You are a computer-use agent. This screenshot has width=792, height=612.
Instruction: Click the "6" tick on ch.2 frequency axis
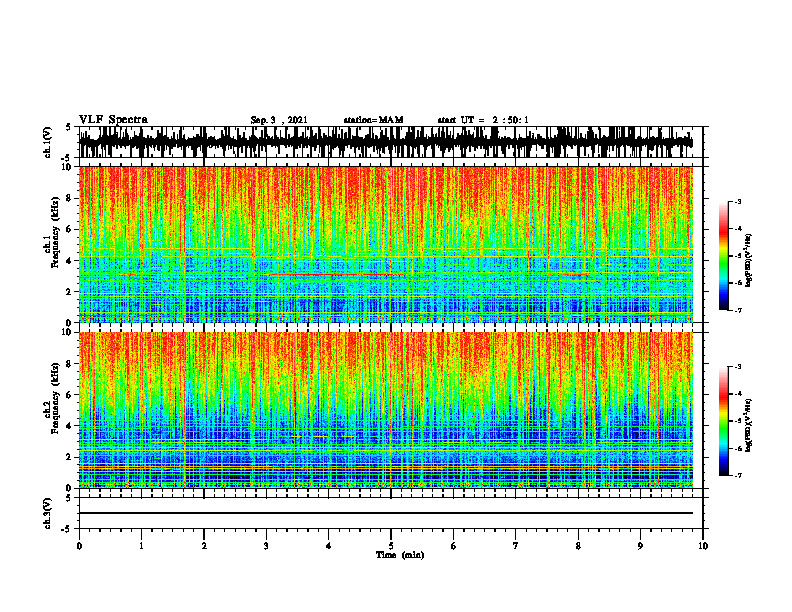coord(70,395)
